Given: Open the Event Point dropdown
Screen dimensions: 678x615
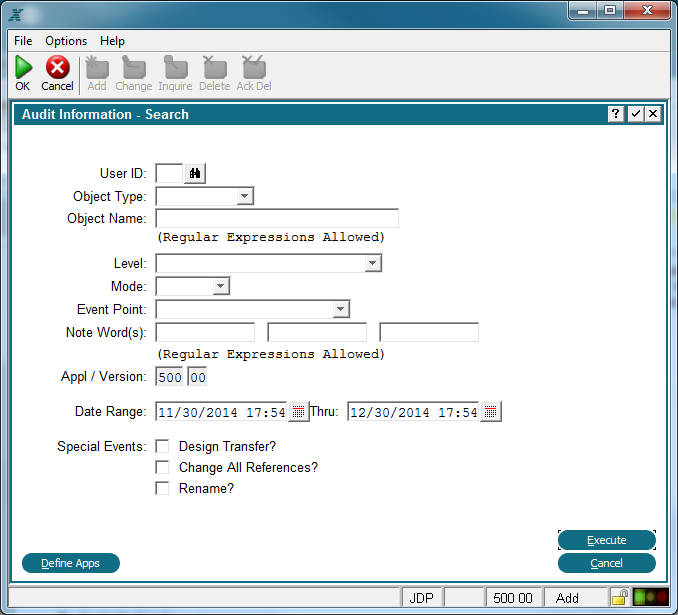Looking at the screenshot, I should pos(341,309).
